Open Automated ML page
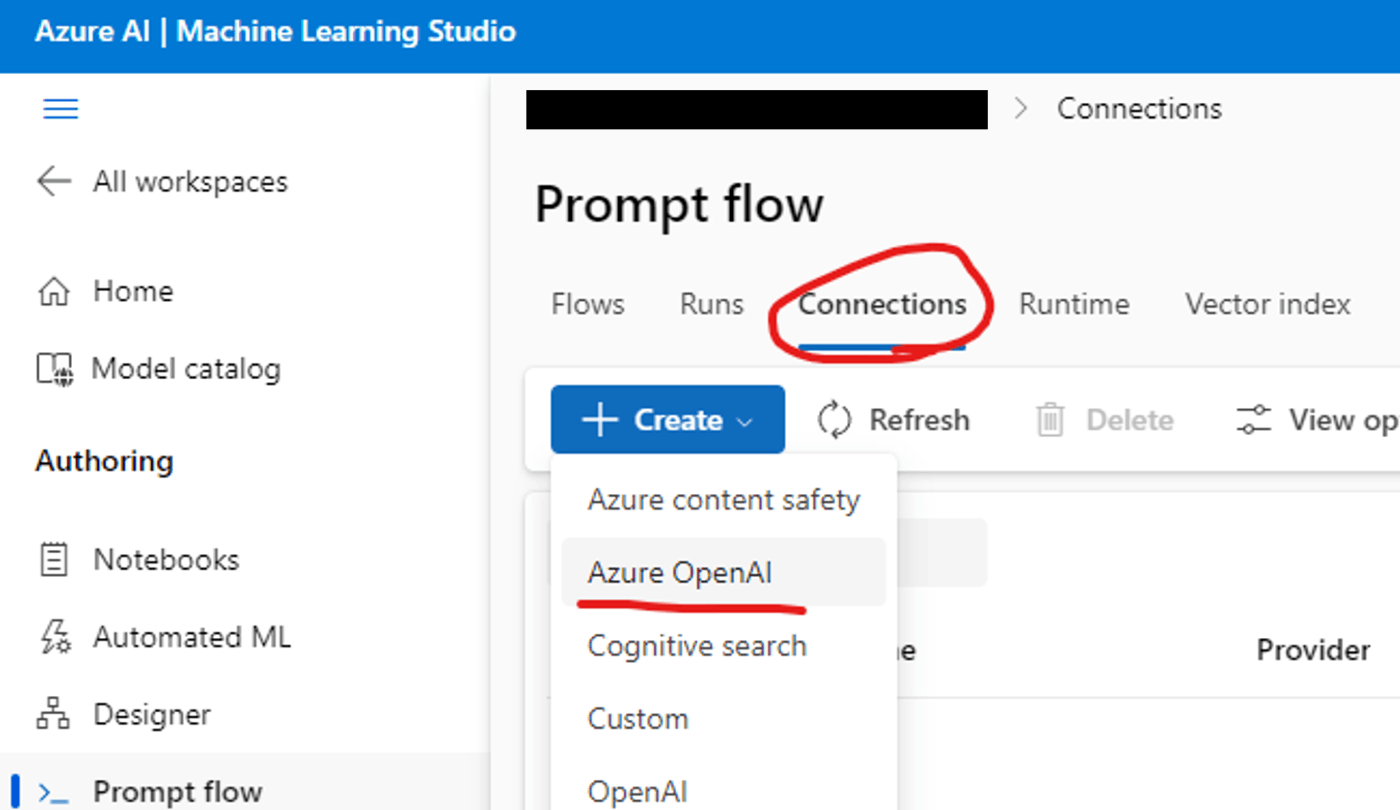 [x=192, y=637]
